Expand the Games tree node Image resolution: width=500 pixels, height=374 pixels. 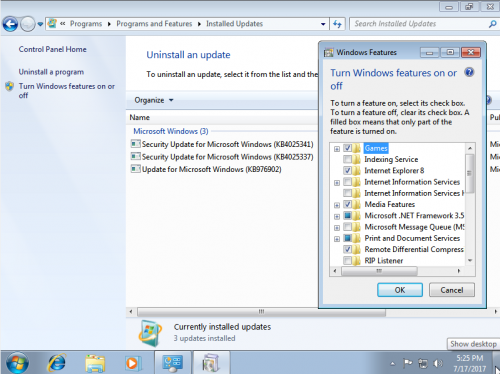[337, 149]
